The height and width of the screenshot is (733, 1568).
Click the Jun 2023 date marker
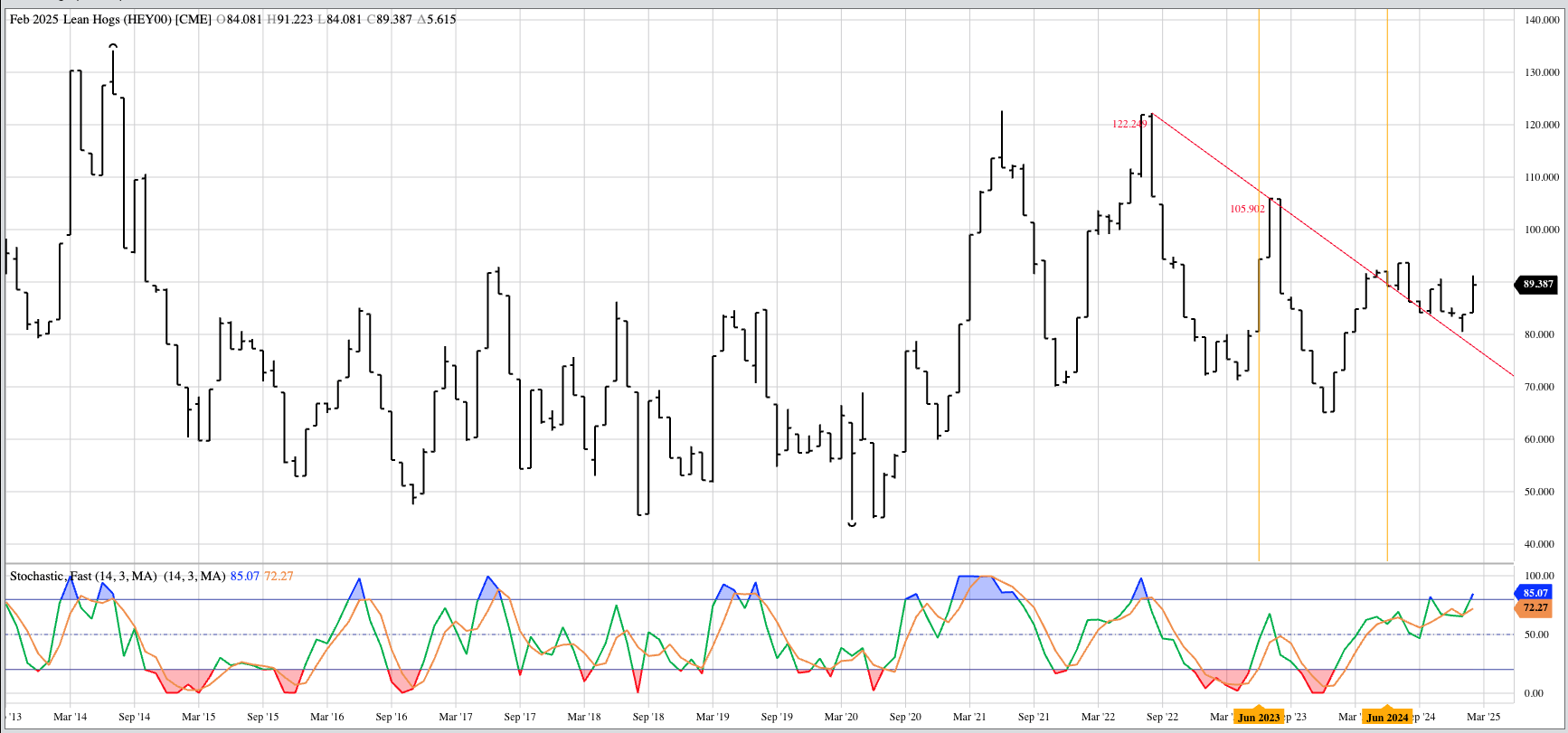click(x=1259, y=717)
